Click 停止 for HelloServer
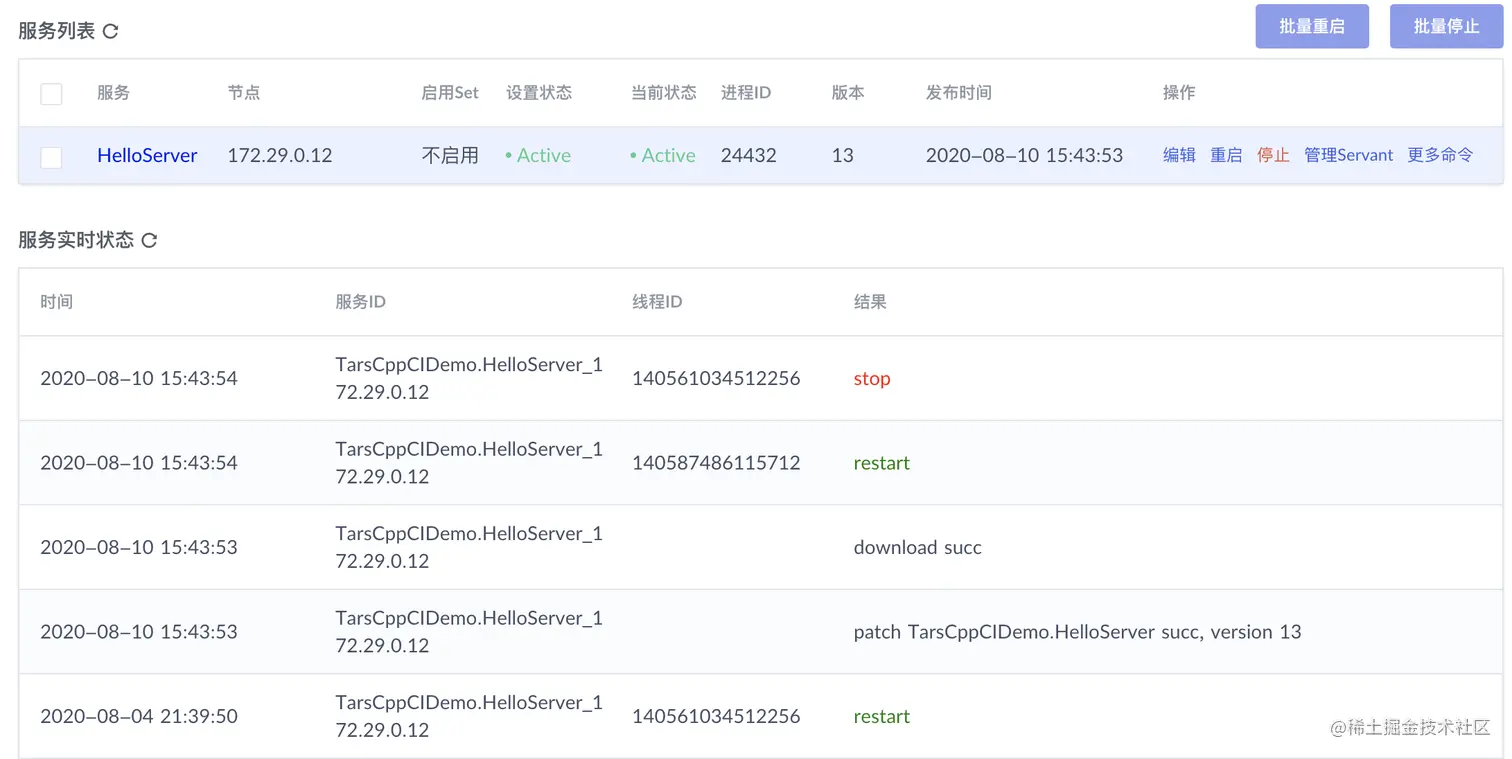 [x=1273, y=155]
